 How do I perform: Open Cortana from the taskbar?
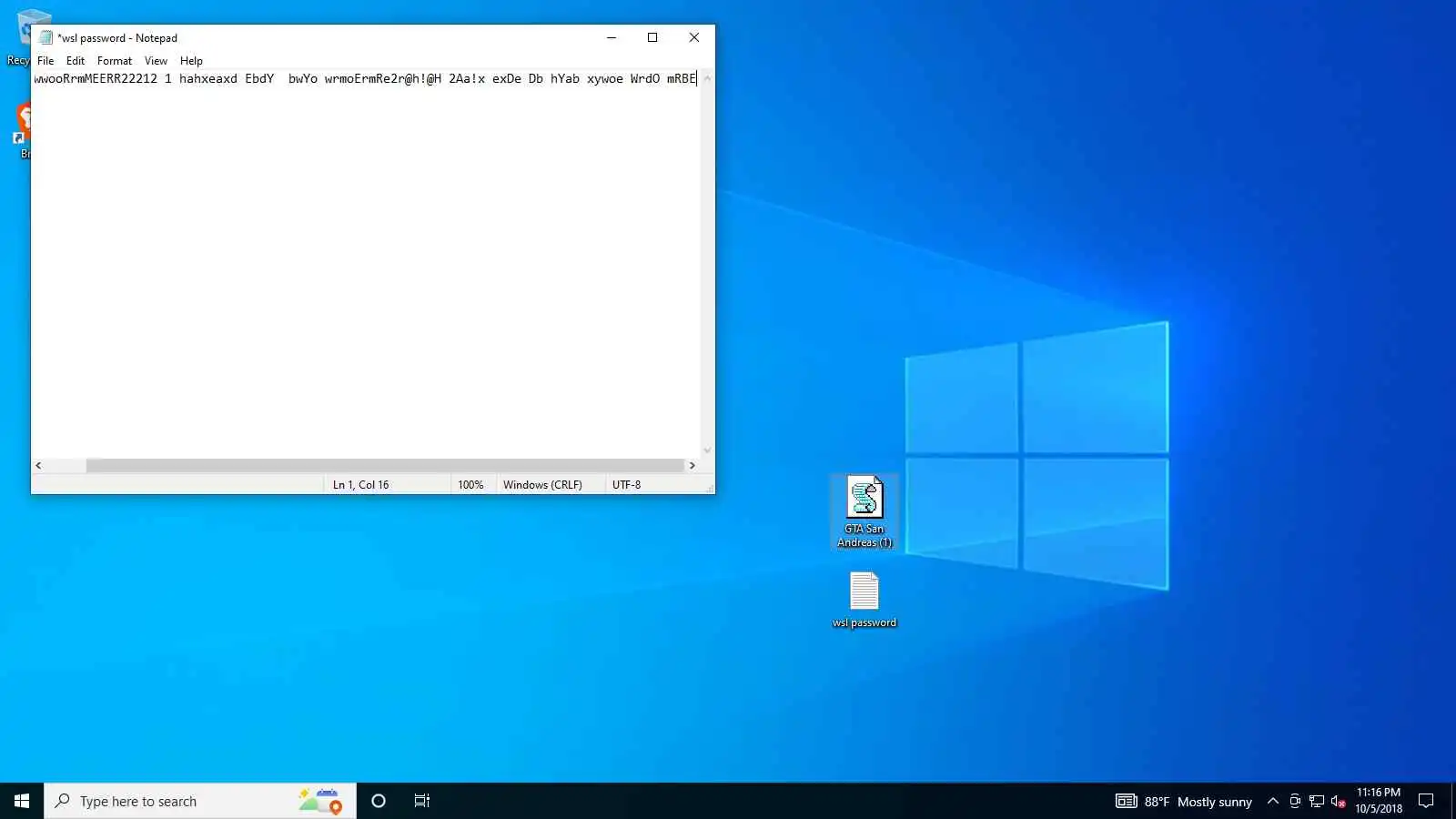point(379,801)
